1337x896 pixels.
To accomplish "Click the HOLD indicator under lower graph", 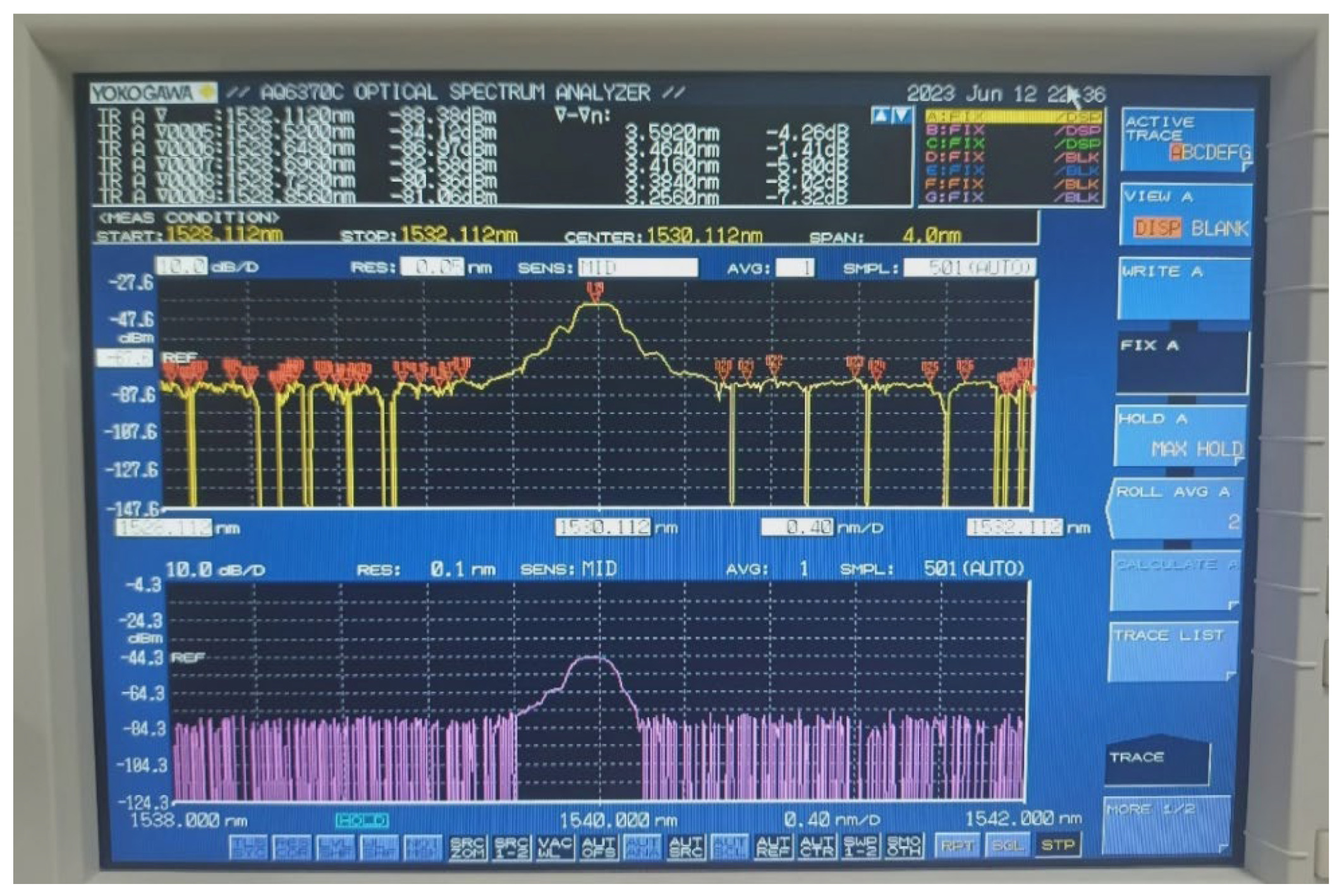I will (x=362, y=820).
